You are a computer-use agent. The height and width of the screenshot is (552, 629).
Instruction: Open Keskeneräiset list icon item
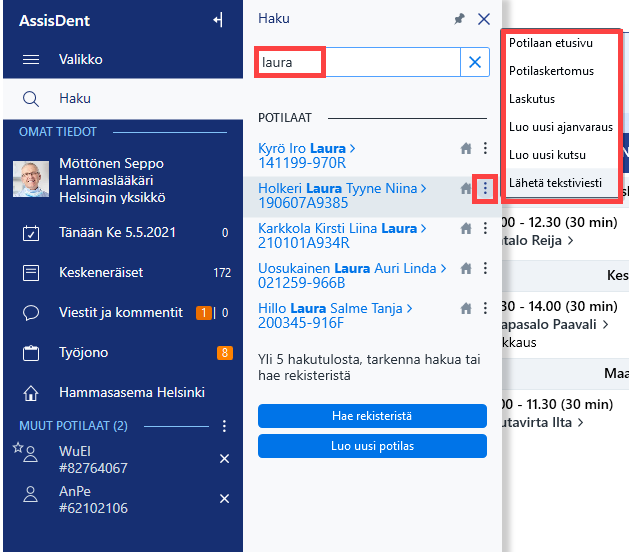(31, 273)
